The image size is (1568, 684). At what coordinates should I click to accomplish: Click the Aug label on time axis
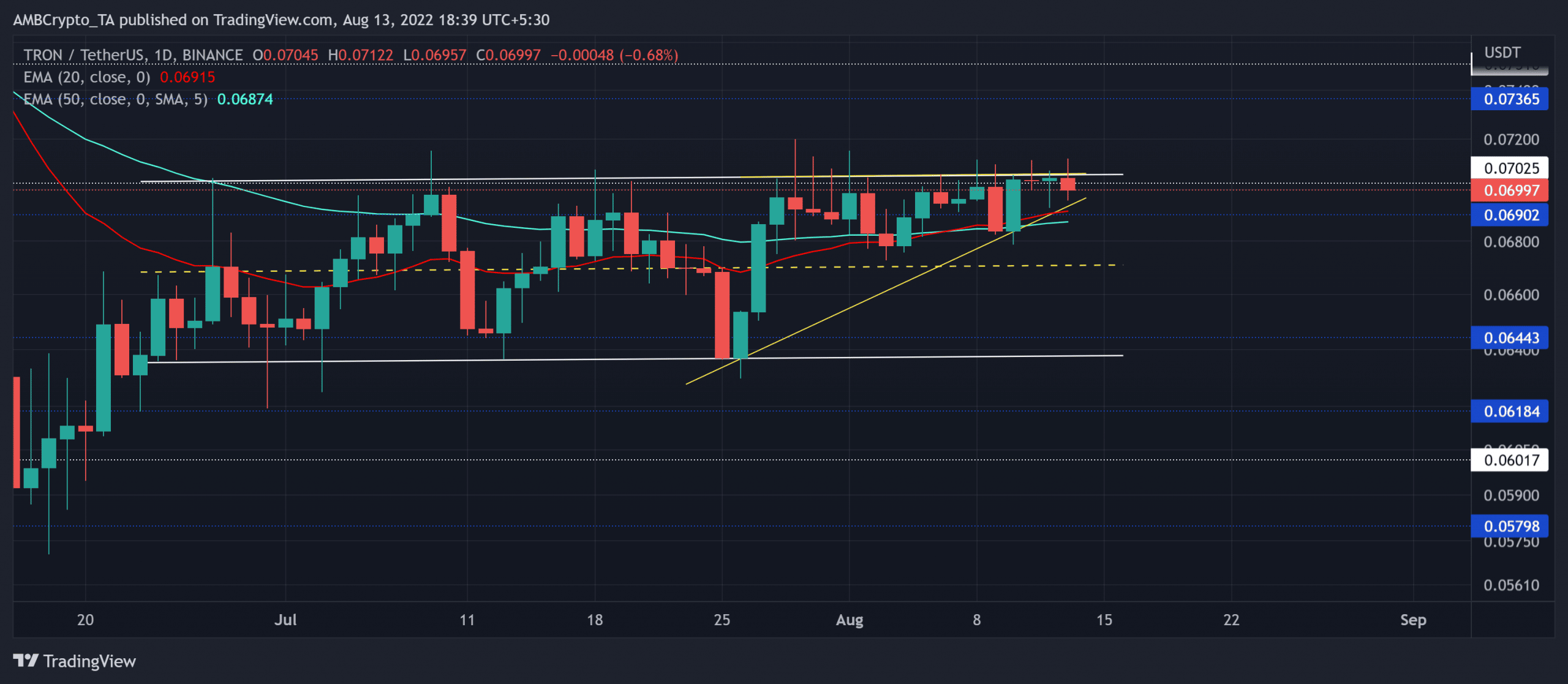coord(850,620)
